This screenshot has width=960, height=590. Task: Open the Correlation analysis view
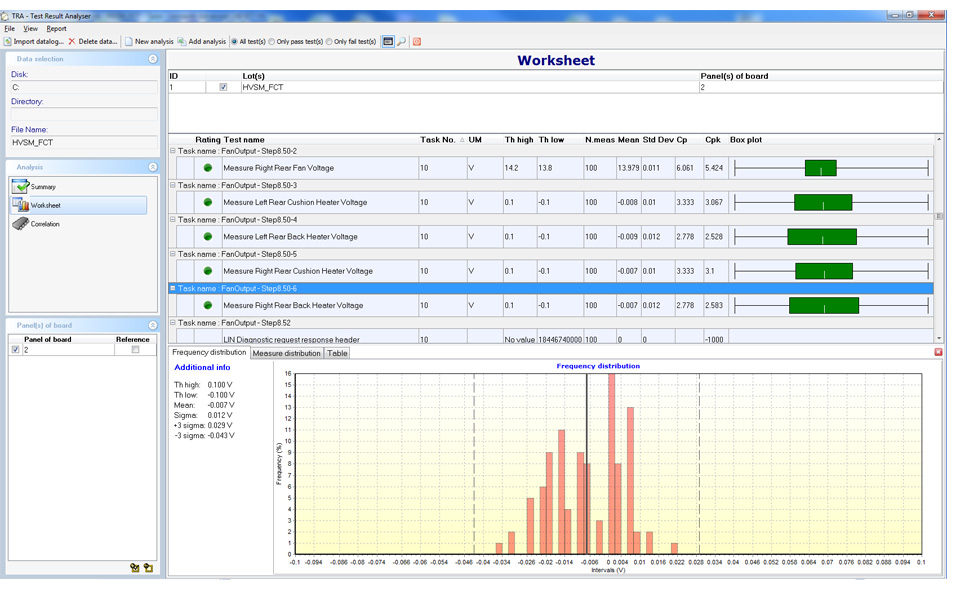coord(45,224)
